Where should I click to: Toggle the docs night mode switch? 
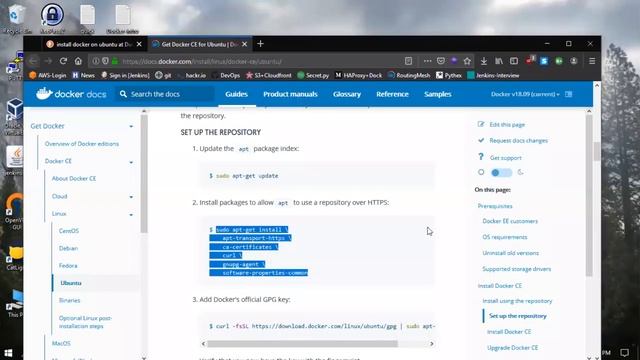[501, 172]
